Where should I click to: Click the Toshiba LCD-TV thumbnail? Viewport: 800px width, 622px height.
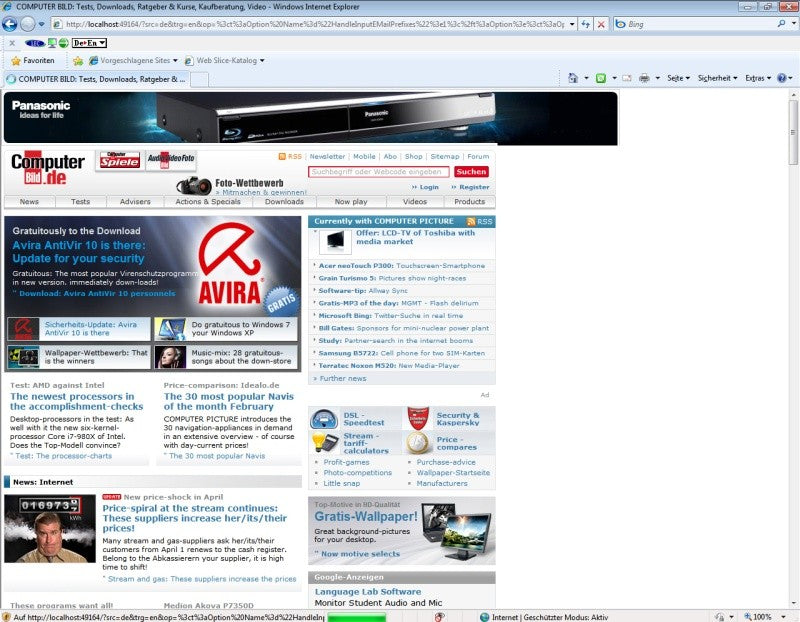(x=335, y=241)
